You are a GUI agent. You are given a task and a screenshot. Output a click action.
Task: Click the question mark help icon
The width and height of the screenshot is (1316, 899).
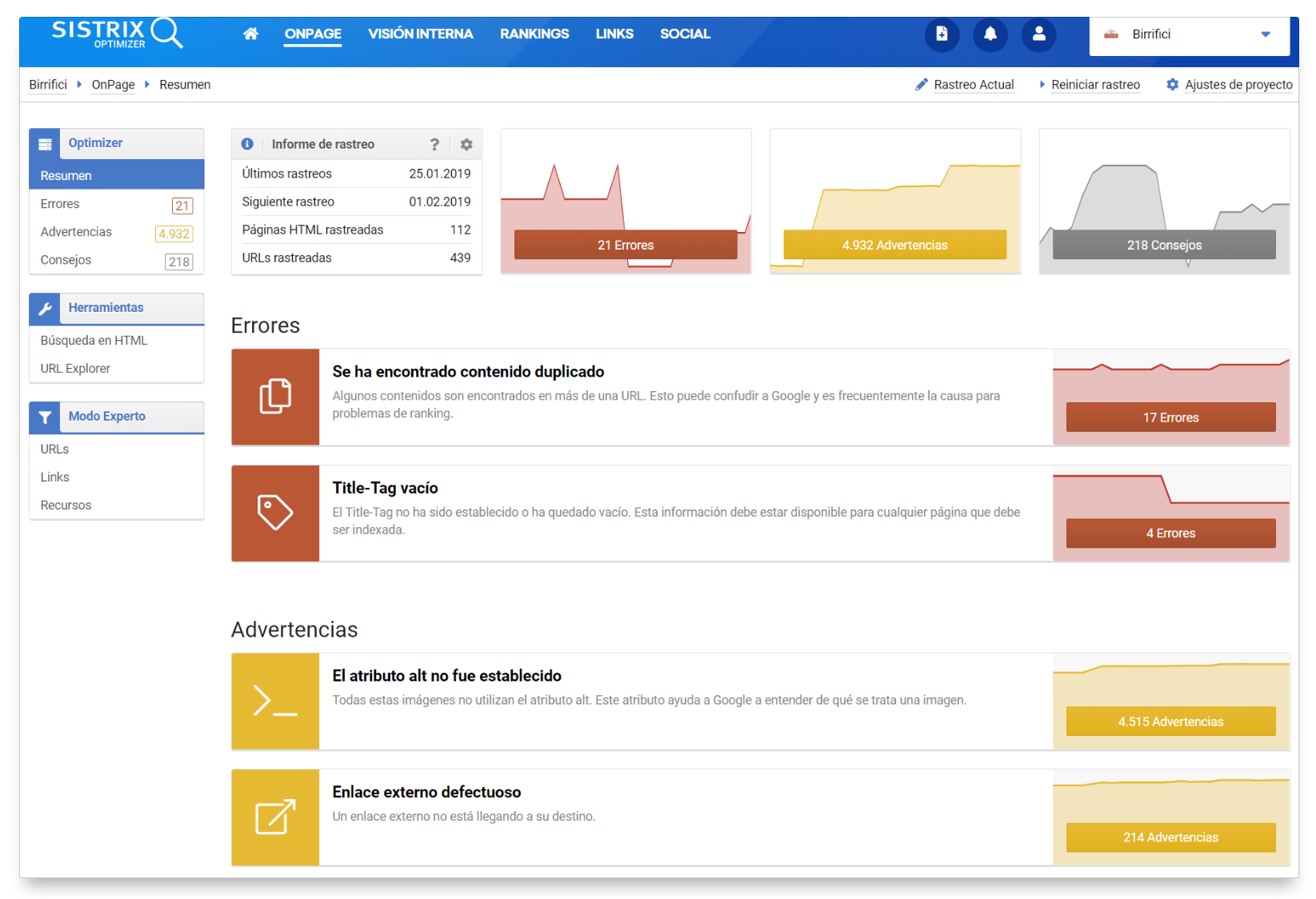434,145
